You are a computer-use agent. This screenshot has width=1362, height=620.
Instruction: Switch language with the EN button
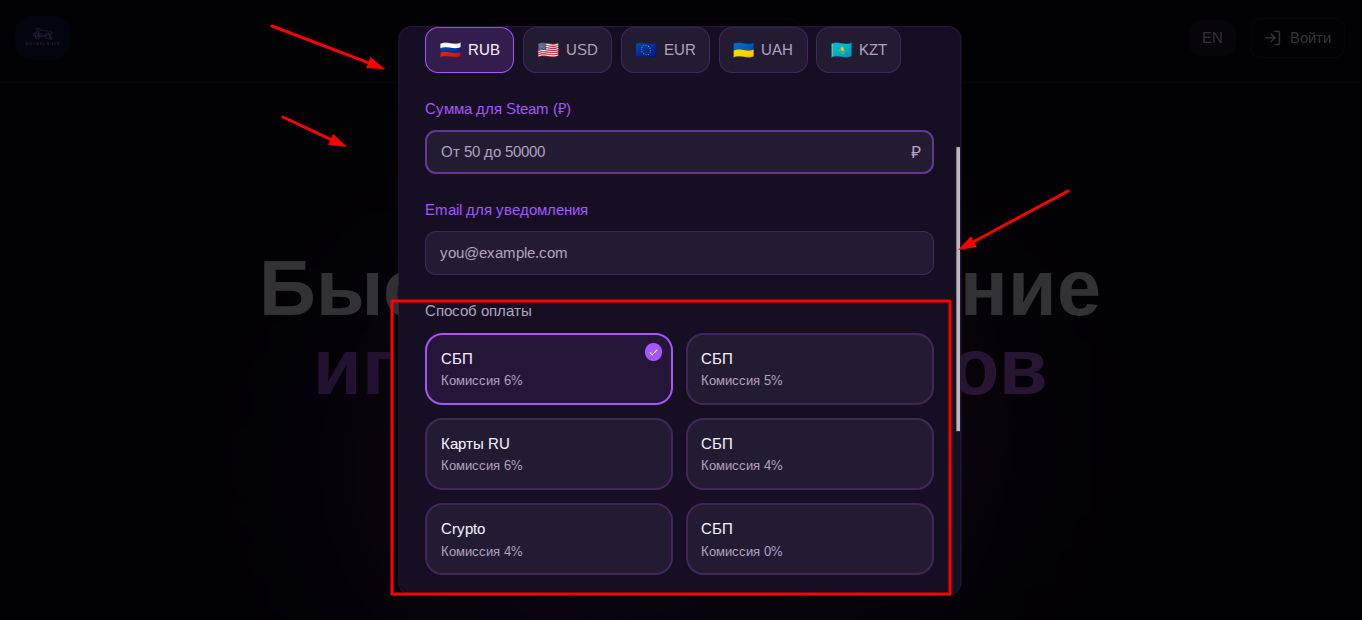coord(1212,38)
